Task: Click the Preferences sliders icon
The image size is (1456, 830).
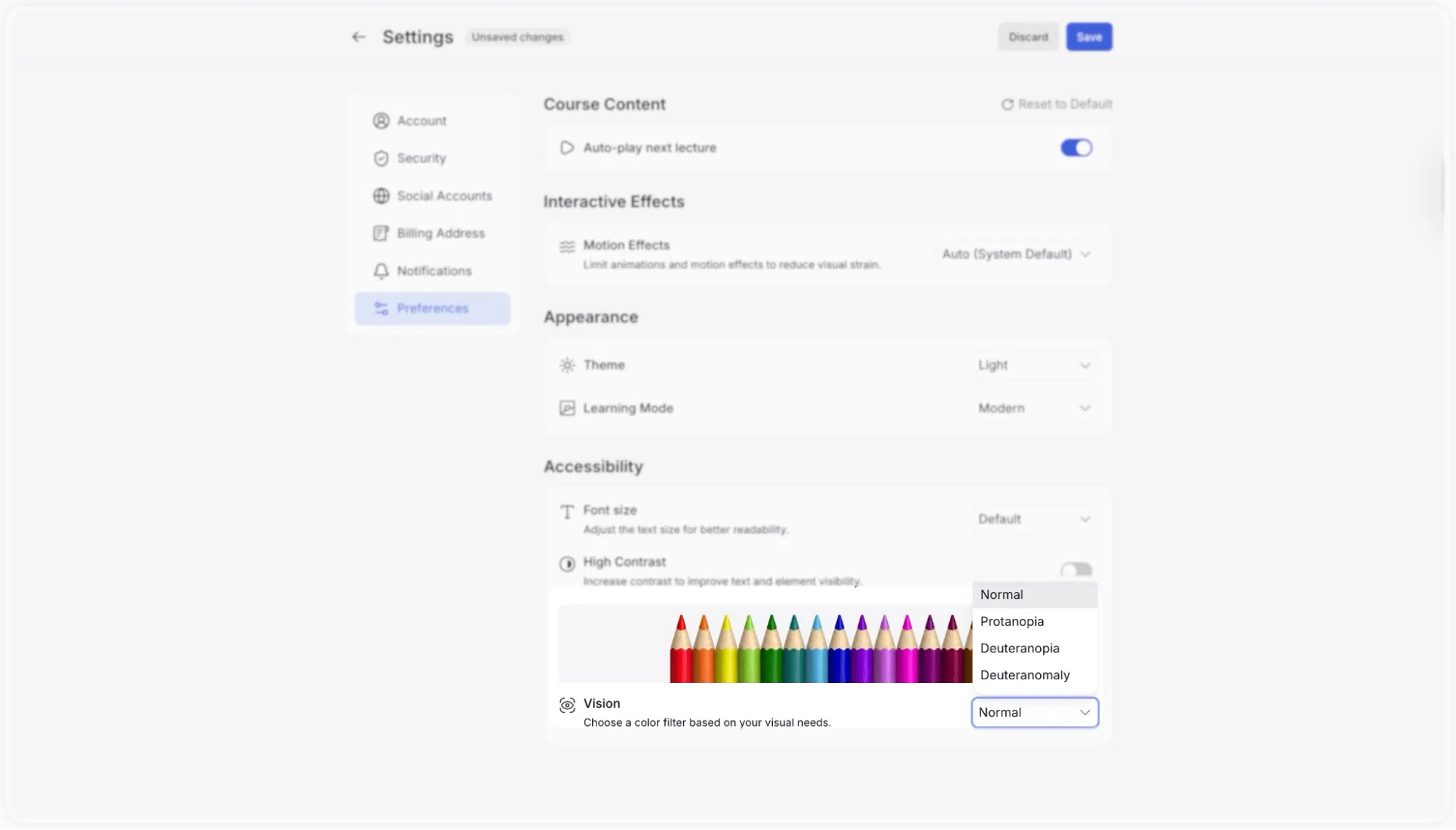Action: coord(381,309)
